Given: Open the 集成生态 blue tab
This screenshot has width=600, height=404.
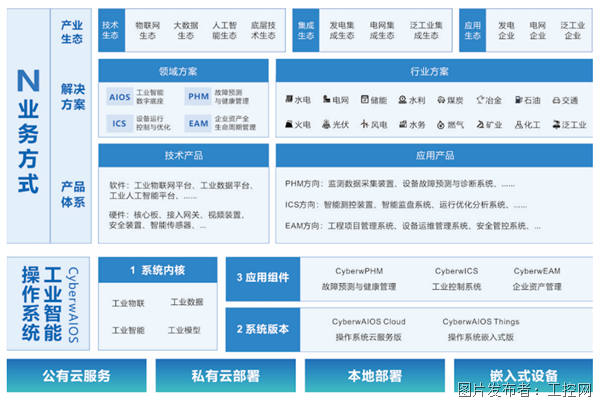Looking at the screenshot, I should (306, 30).
